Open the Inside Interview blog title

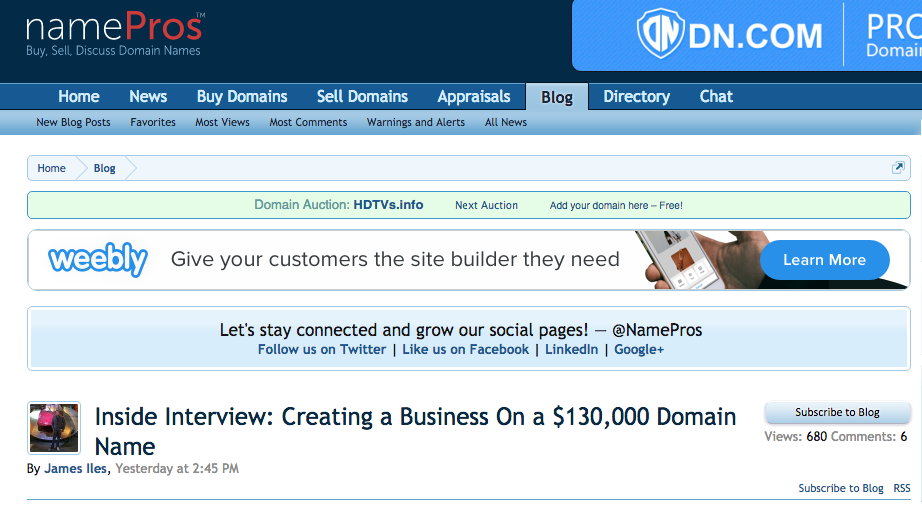[x=415, y=432]
